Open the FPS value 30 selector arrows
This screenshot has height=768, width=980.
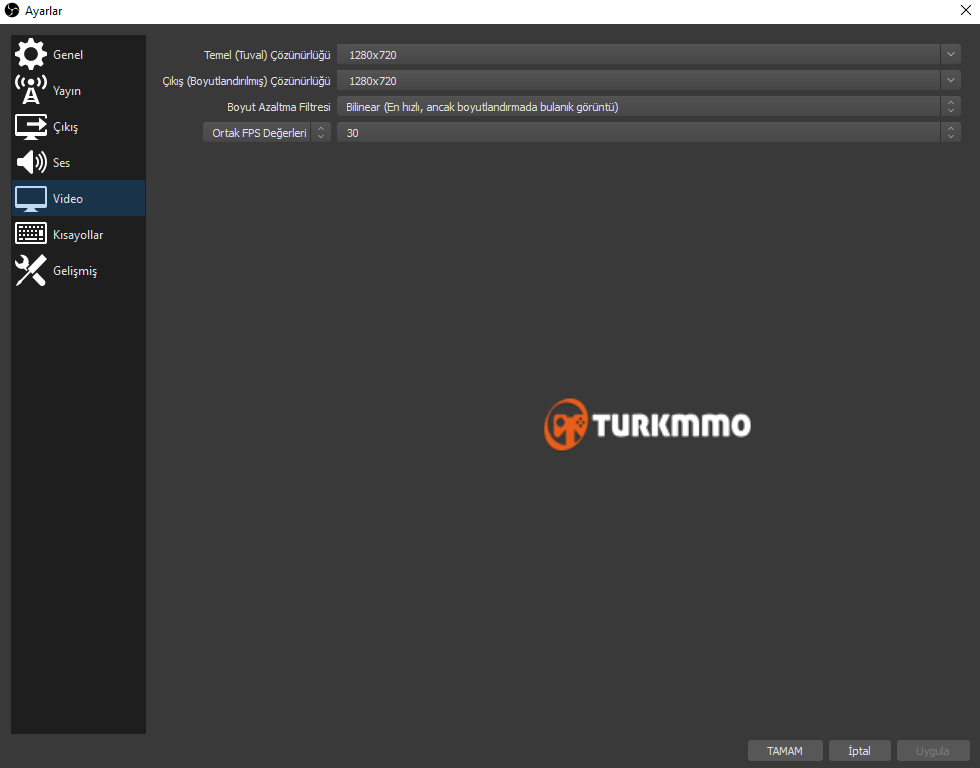pos(951,132)
